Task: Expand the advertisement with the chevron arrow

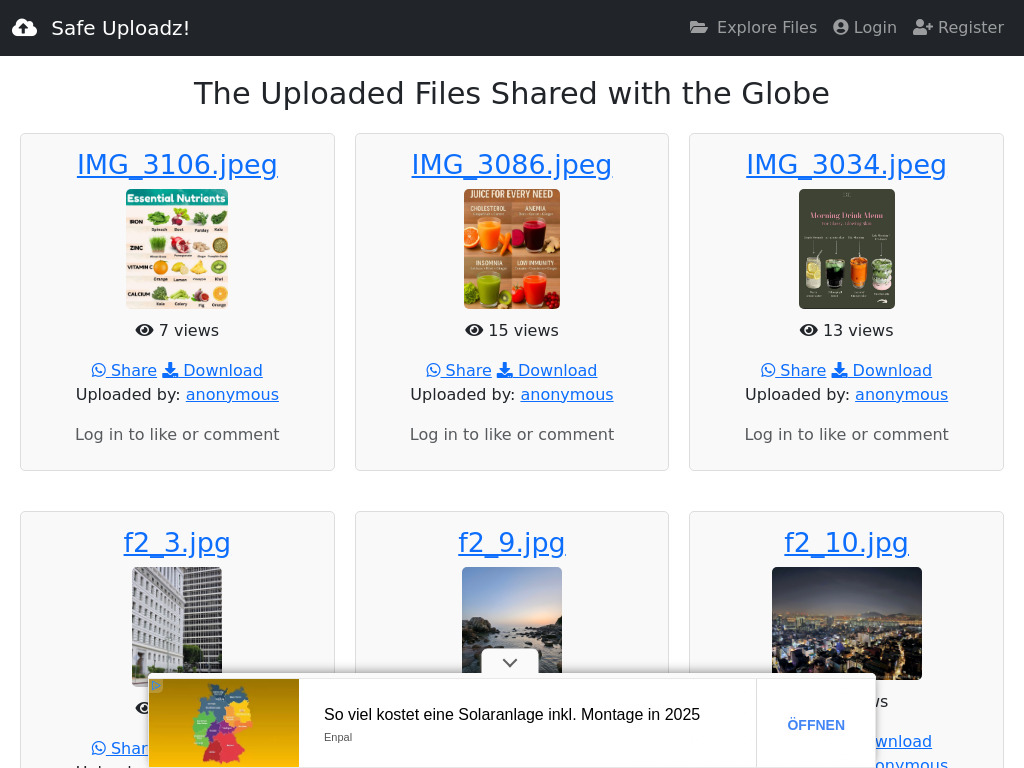Action: point(510,662)
